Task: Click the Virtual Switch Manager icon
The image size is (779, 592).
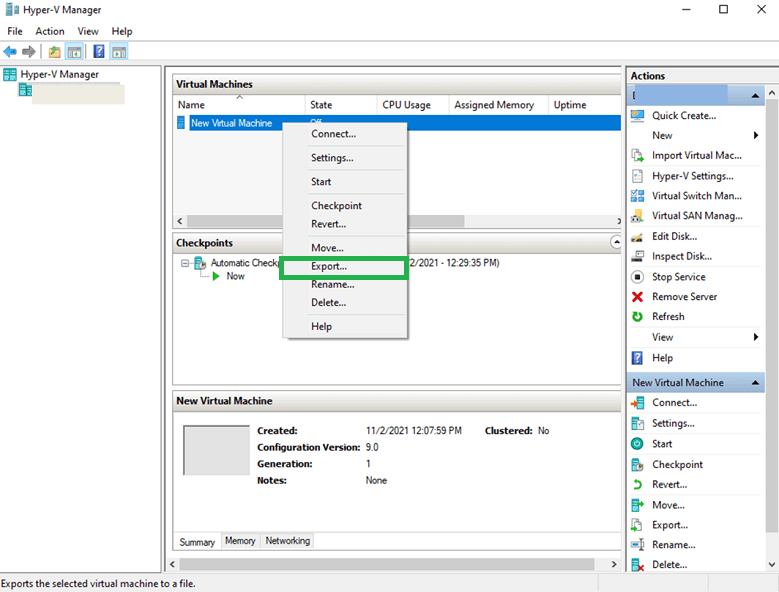Action: (x=637, y=196)
